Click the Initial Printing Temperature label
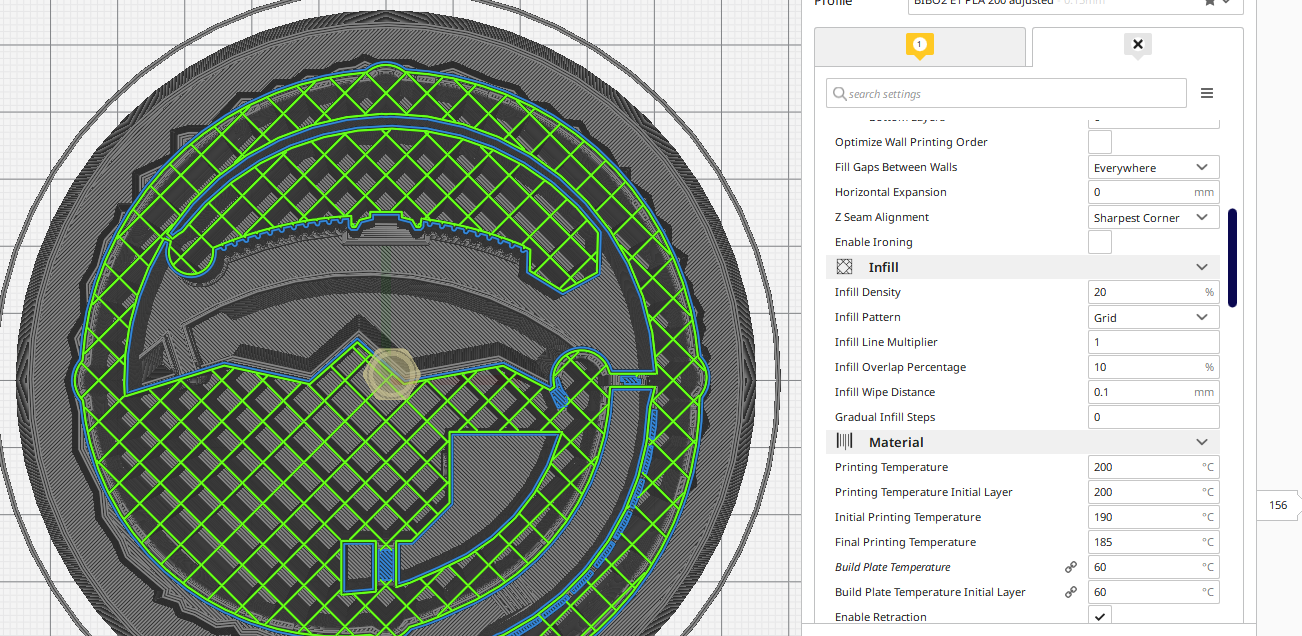The height and width of the screenshot is (636, 1302). coord(908,517)
